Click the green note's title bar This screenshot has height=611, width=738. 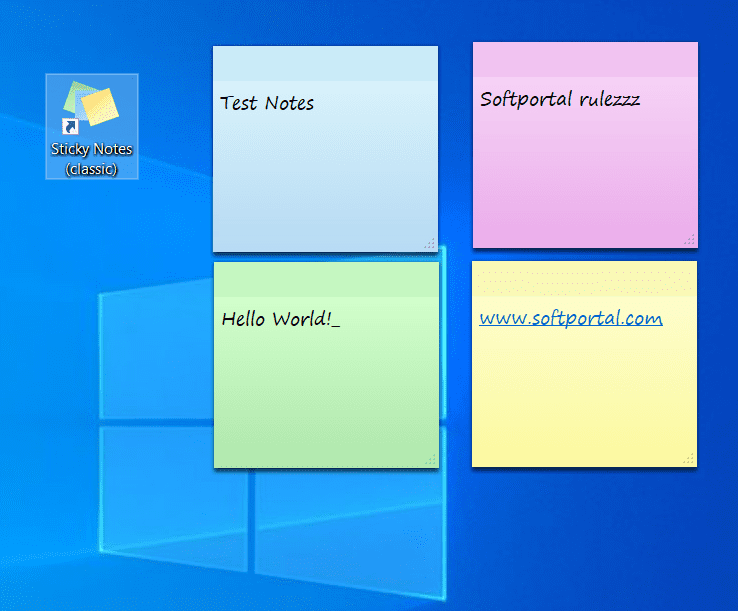pos(326,279)
